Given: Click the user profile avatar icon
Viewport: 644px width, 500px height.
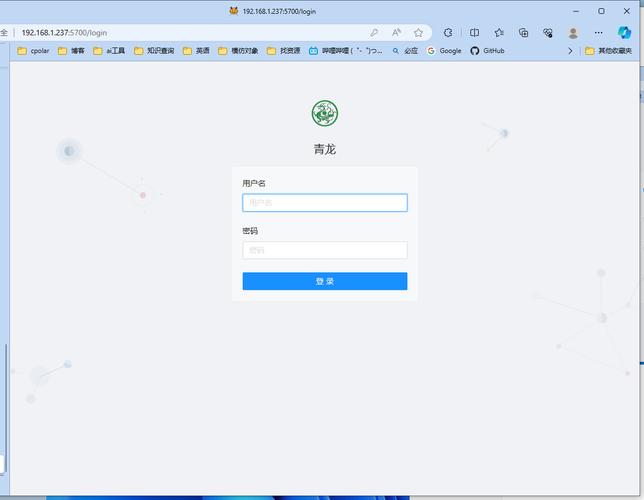Looking at the screenshot, I should coord(573,33).
